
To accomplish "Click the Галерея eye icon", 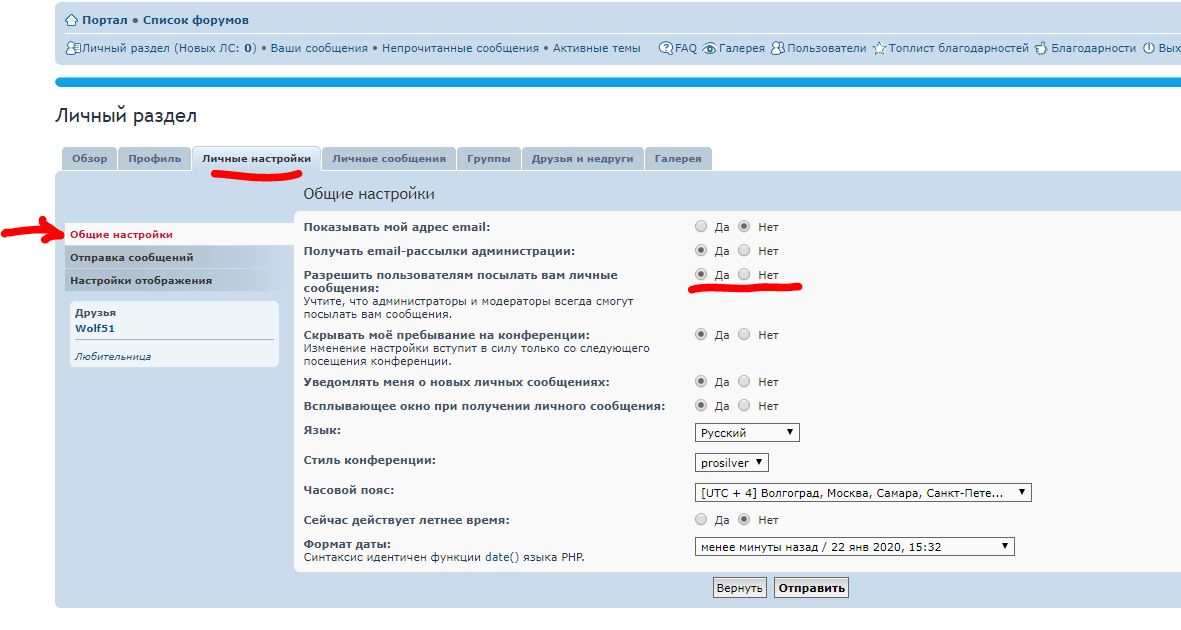I will click(709, 48).
